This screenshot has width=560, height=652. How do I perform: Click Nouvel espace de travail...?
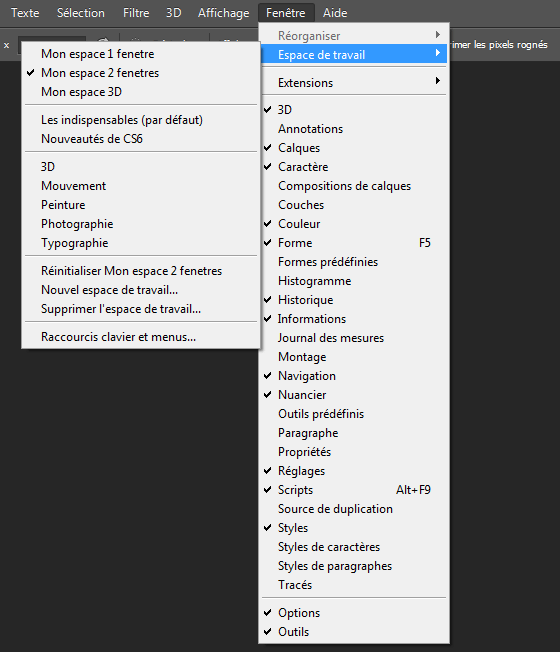point(141,289)
